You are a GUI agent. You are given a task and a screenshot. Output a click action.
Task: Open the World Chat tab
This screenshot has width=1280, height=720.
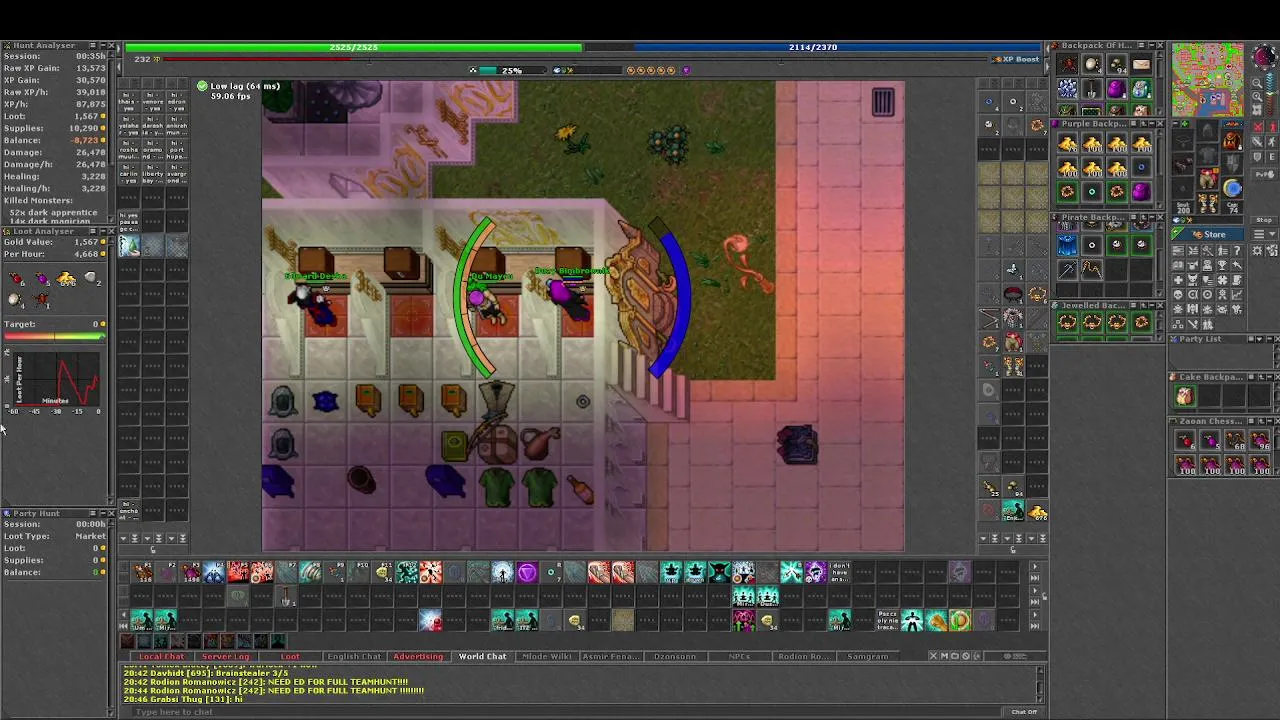[x=482, y=656]
